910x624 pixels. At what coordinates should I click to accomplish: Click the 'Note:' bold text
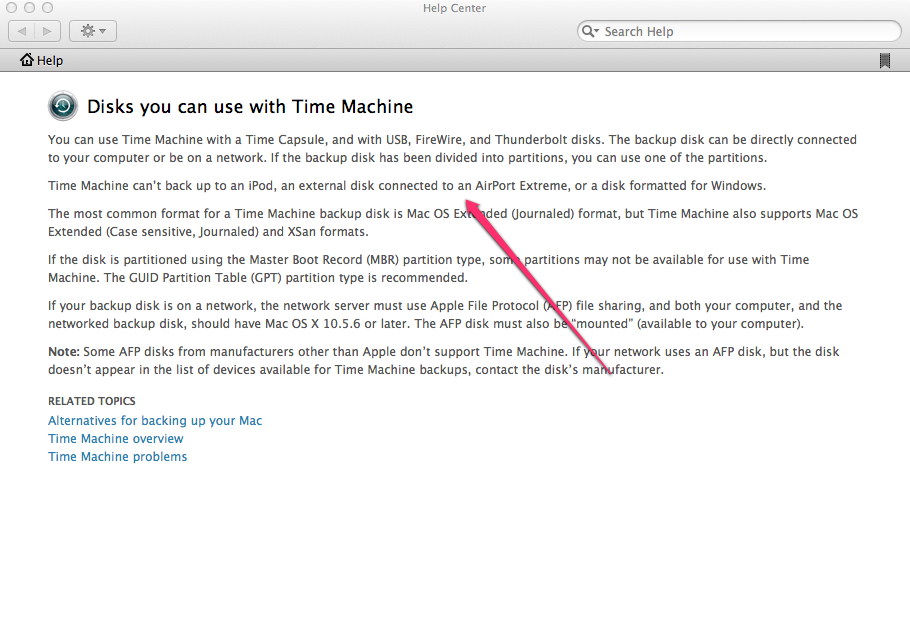tap(64, 352)
